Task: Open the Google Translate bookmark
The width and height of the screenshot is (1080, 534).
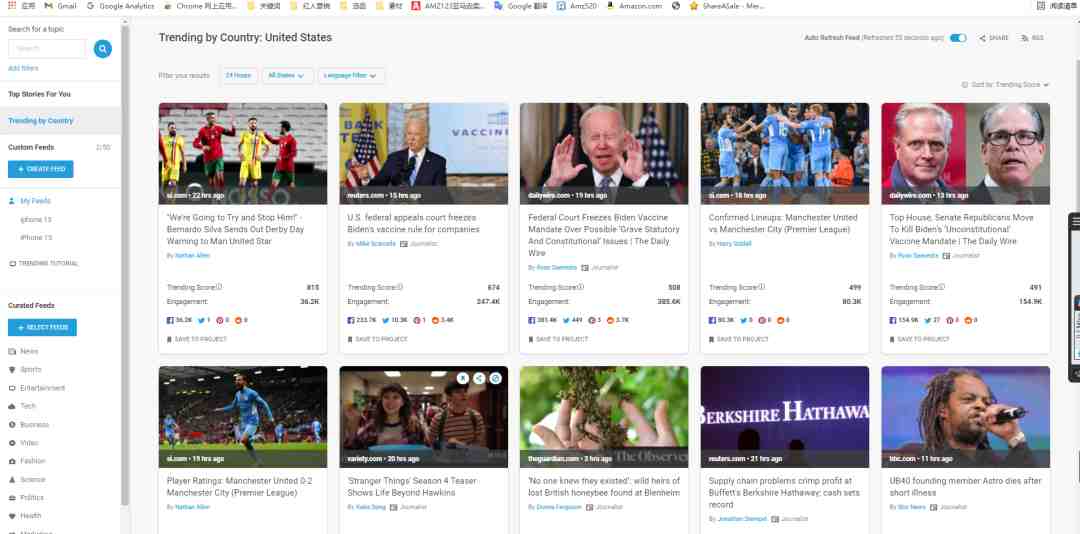Action: tap(521, 6)
